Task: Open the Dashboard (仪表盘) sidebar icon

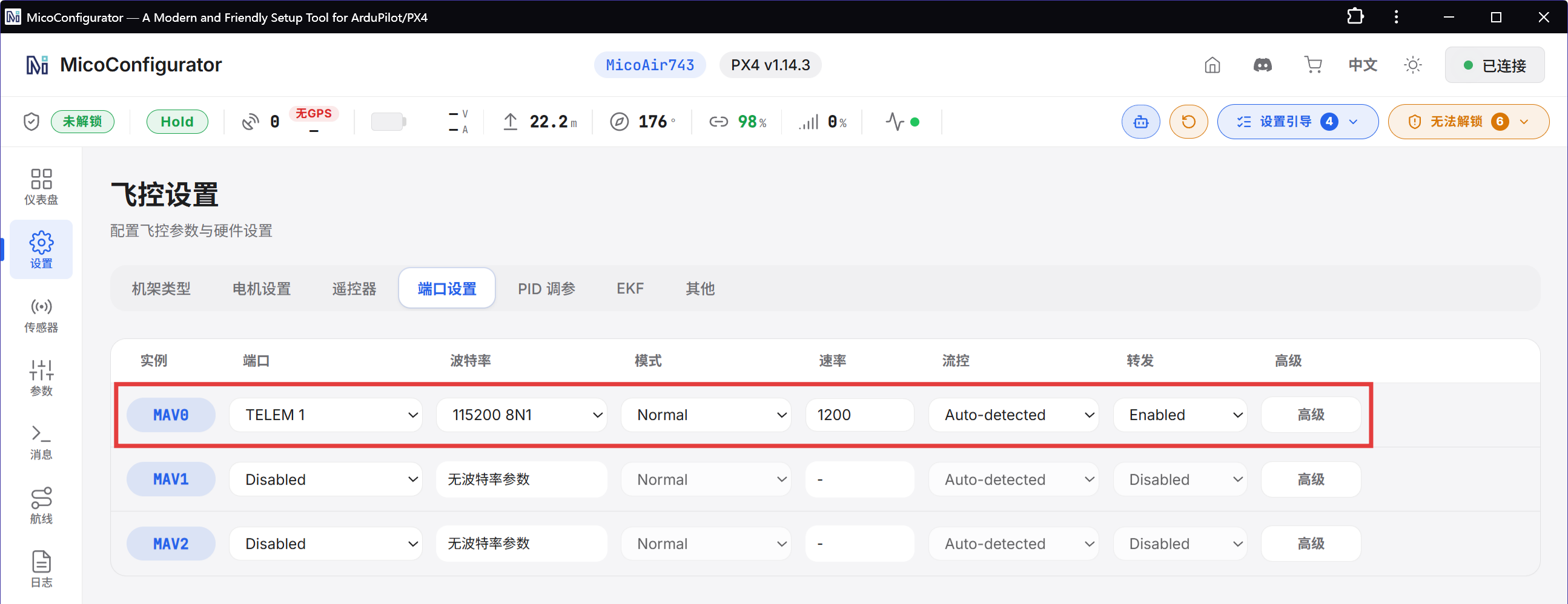Action: (x=41, y=186)
